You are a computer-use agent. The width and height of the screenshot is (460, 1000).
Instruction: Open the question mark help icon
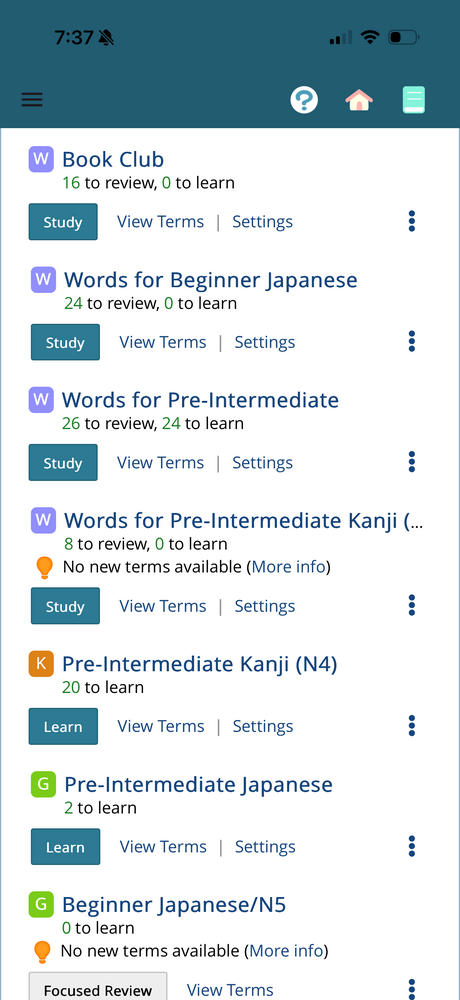point(304,100)
